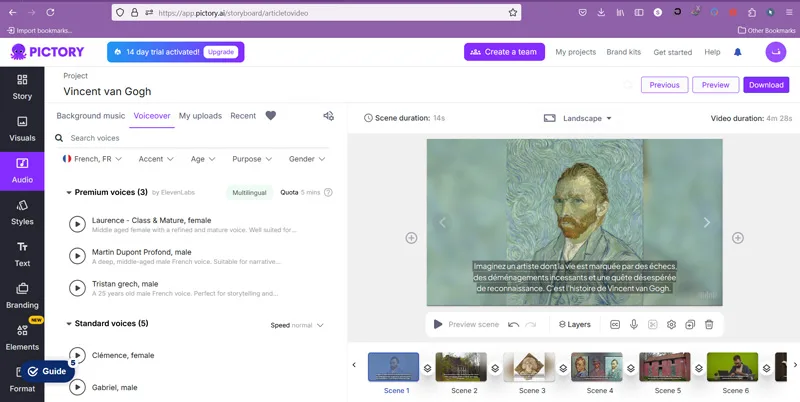
Task: Select the Scene 2 thumbnail
Action: coord(461,367)
